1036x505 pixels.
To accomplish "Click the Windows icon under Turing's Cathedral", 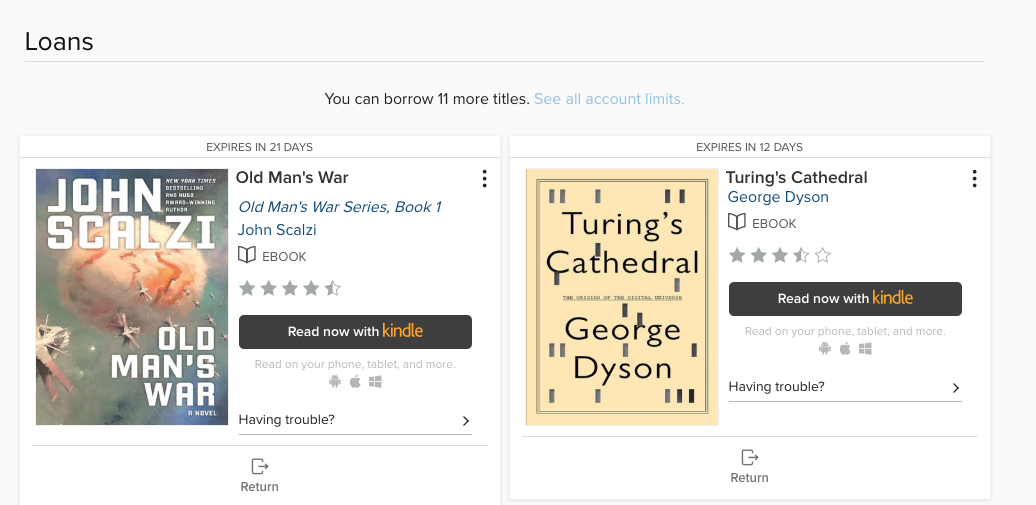I will click(x=865, y=348).
